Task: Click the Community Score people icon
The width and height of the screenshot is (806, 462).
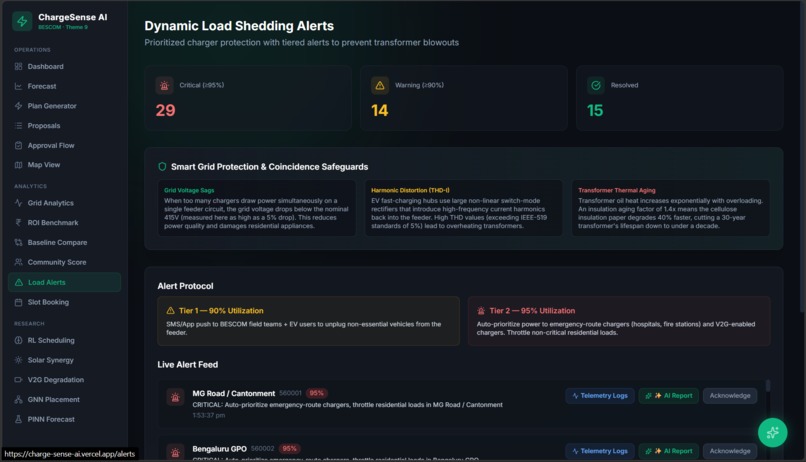Action: (x=19, y=262)
